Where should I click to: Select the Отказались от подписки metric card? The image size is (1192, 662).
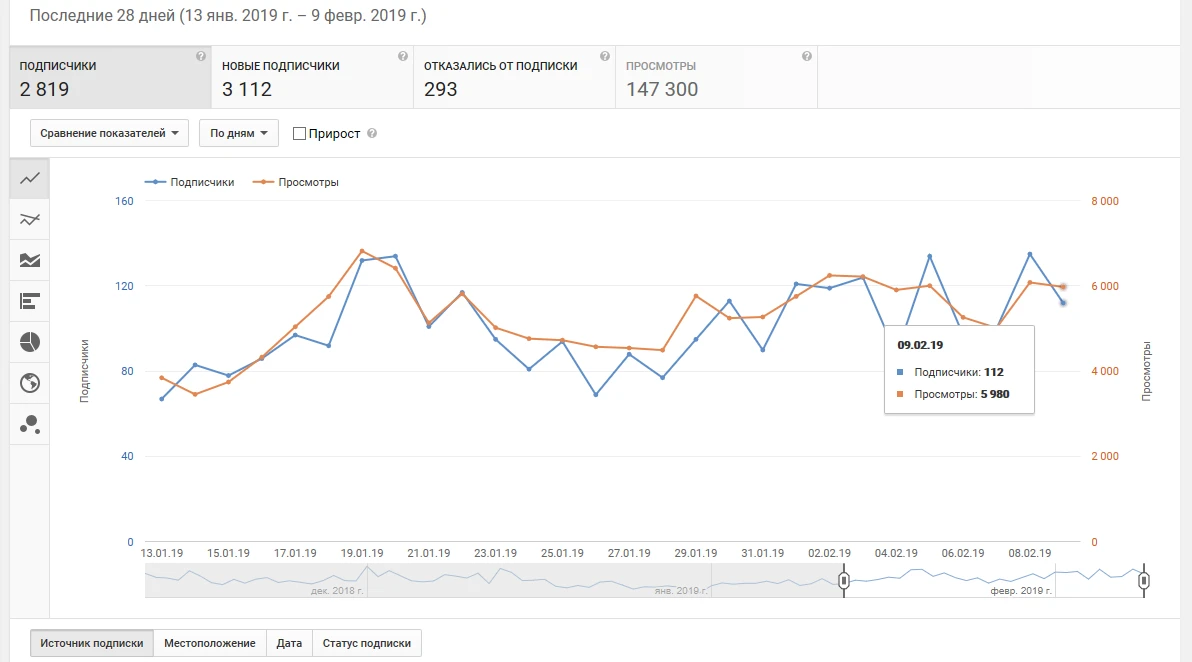[x=514, y=78]
